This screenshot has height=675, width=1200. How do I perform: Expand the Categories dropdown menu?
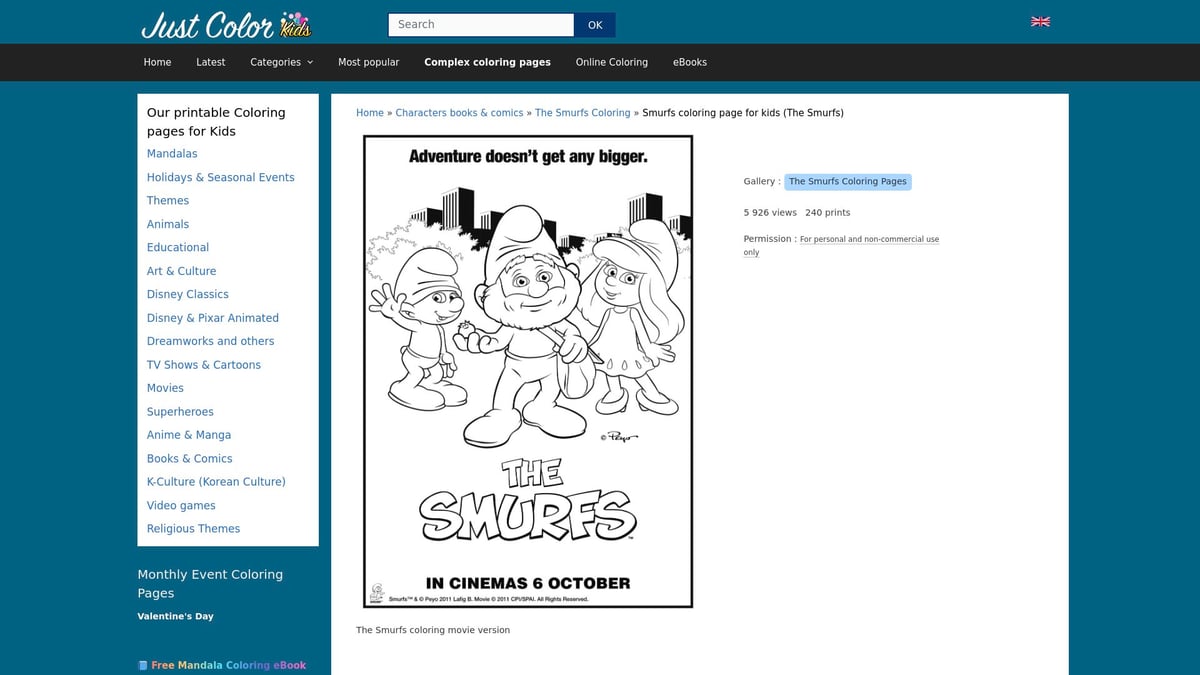(281, 62)
